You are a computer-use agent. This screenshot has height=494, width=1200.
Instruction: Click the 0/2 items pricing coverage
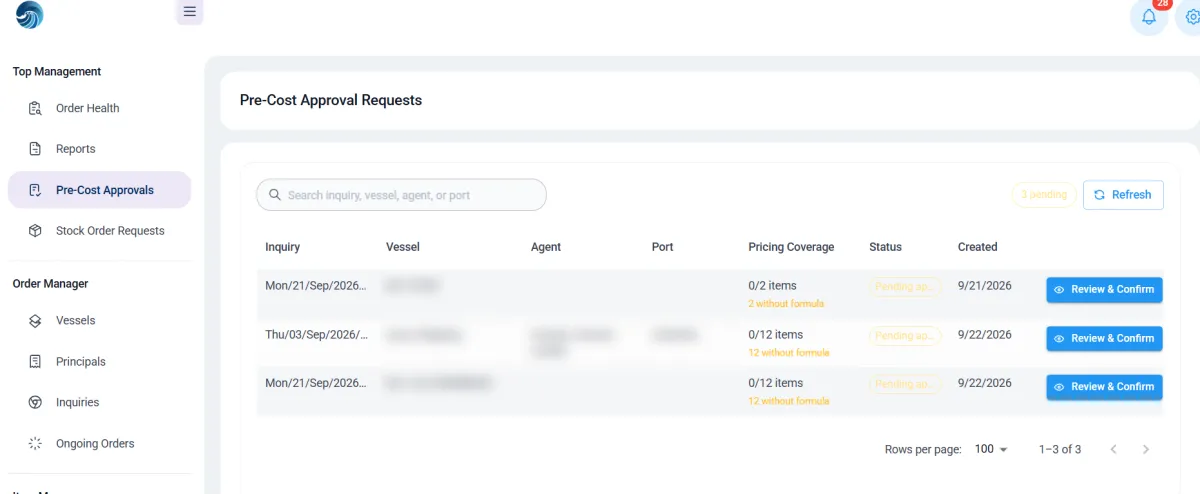point(772,286)
